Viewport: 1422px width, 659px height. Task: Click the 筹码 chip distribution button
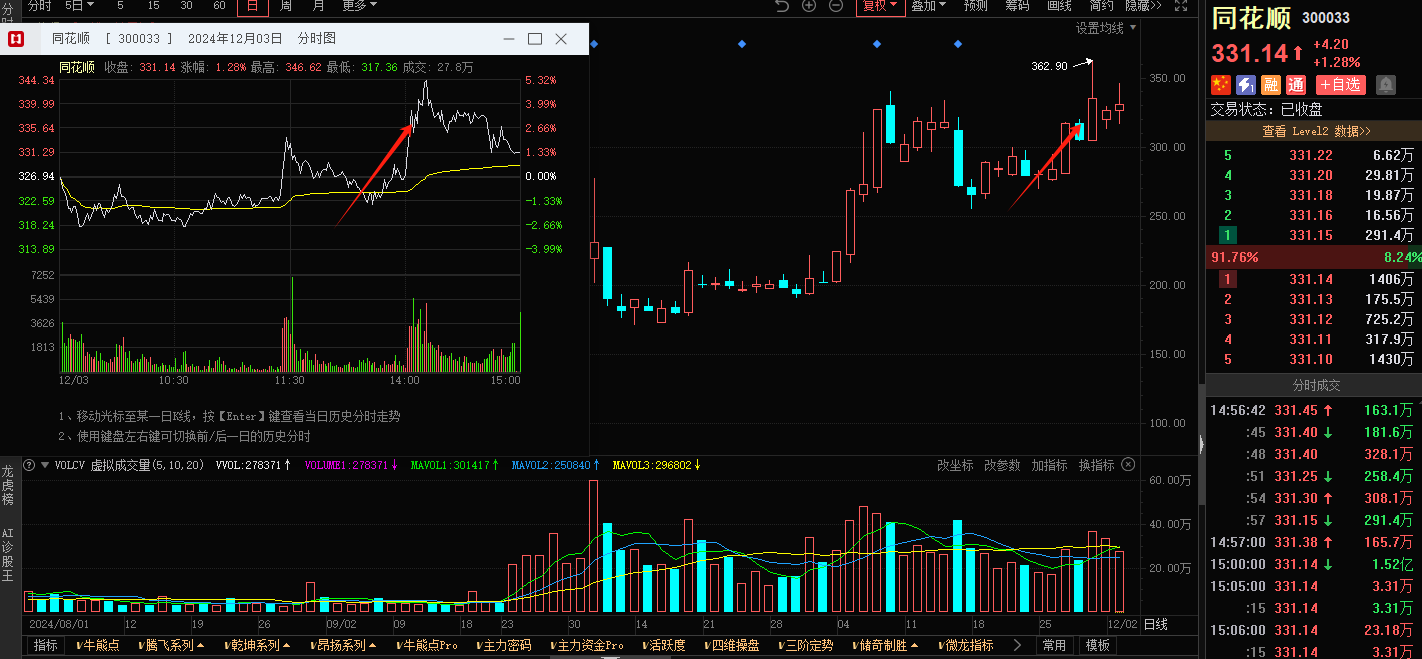pyautogui.click(x=1017, y=6)
